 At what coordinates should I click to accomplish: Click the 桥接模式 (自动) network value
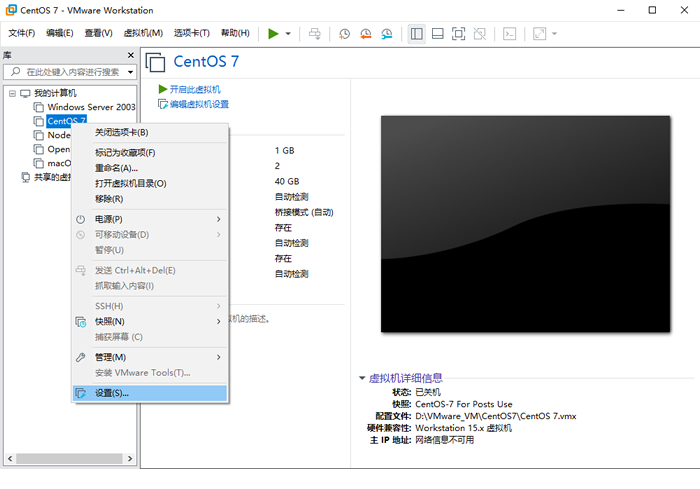(x=304, y=212)
